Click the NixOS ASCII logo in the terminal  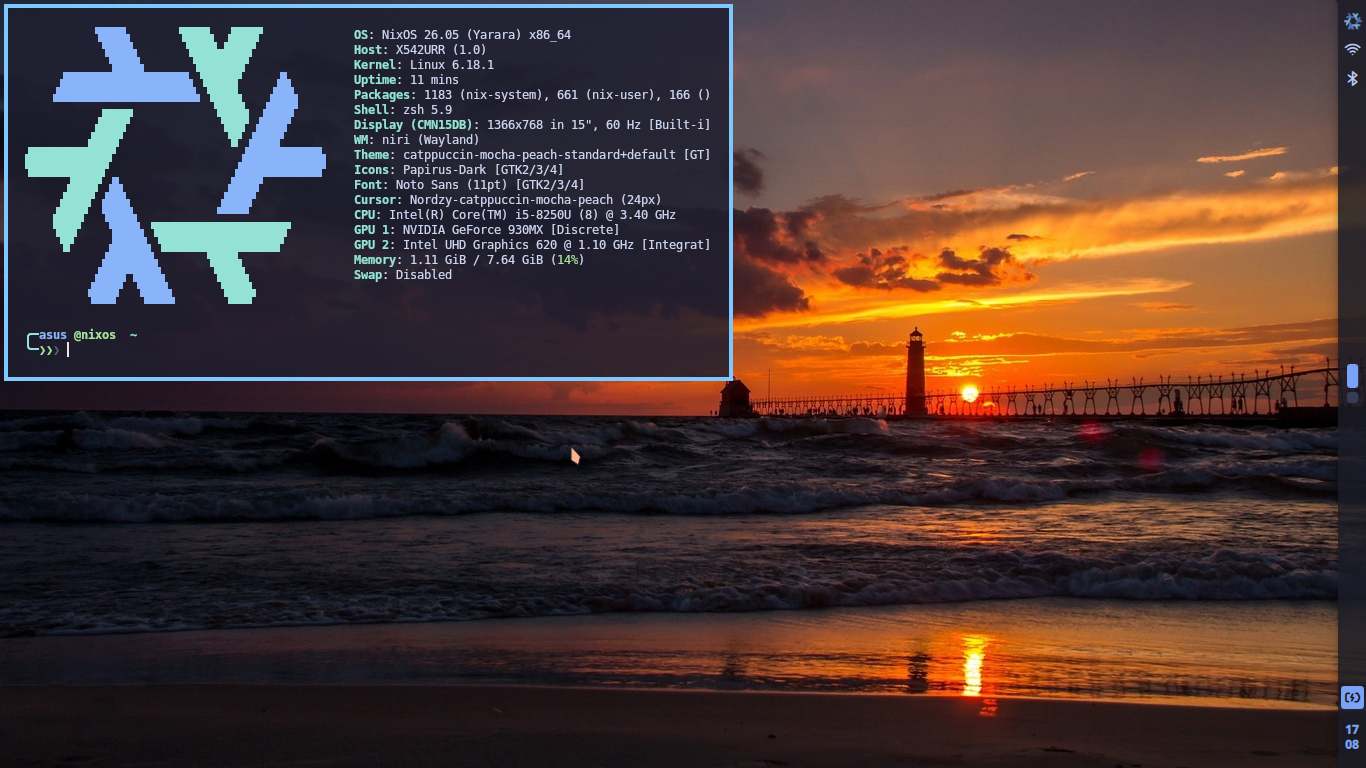click(x=175, y=165)
